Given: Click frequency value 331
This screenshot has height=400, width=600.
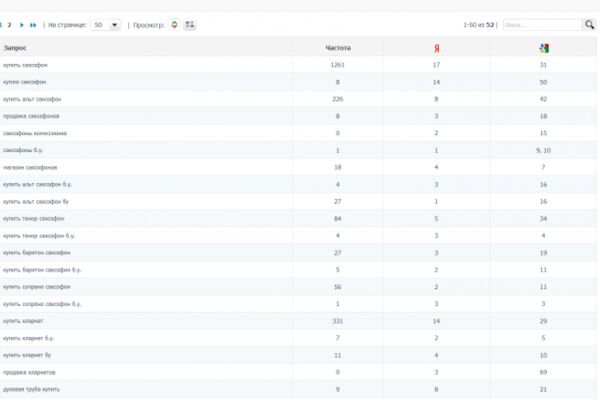Looking at the screenshot, I should [x=338, y=321].
